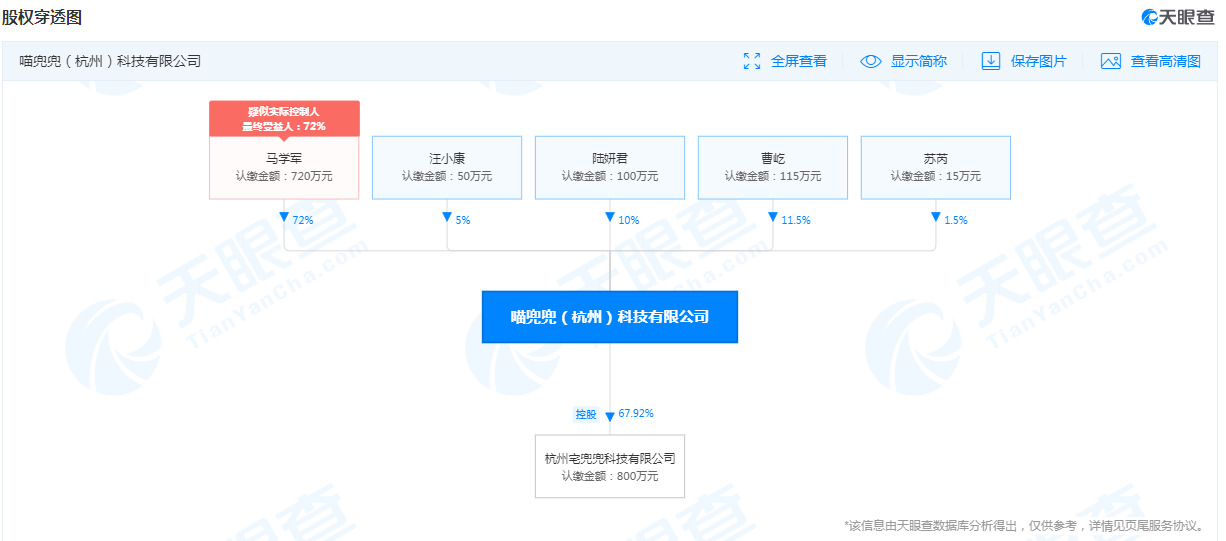Select shareholder node 马学军
The image size is (1226, 541).
click(x=284, y=167)
